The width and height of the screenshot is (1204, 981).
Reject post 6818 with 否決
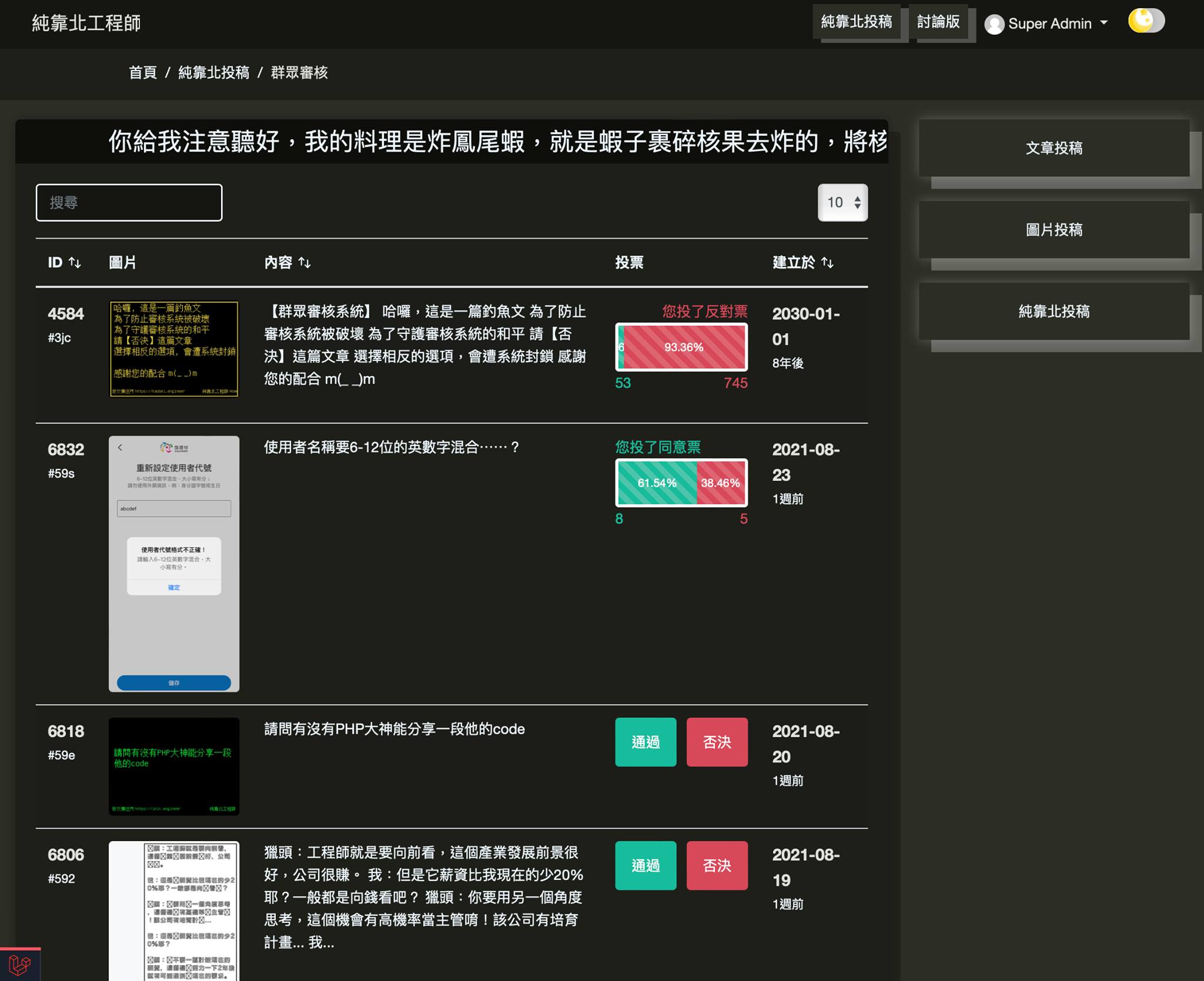pos(717,742)
